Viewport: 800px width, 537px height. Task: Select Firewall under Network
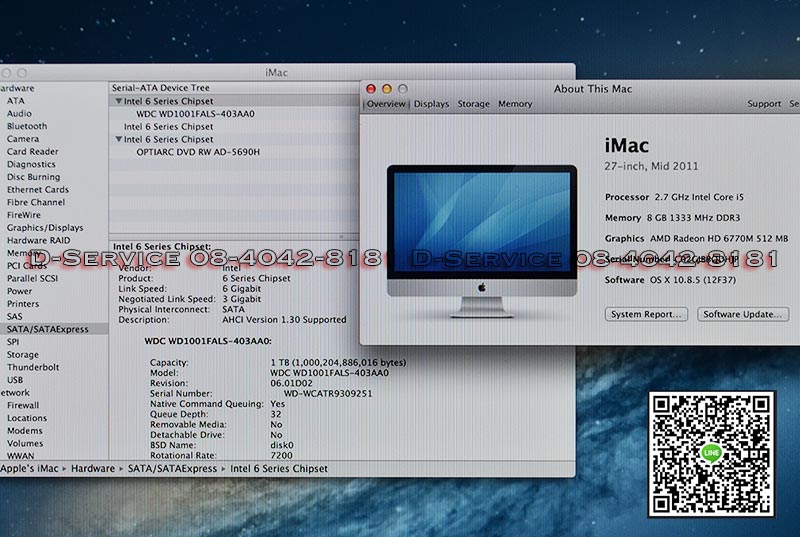[23, 405]
